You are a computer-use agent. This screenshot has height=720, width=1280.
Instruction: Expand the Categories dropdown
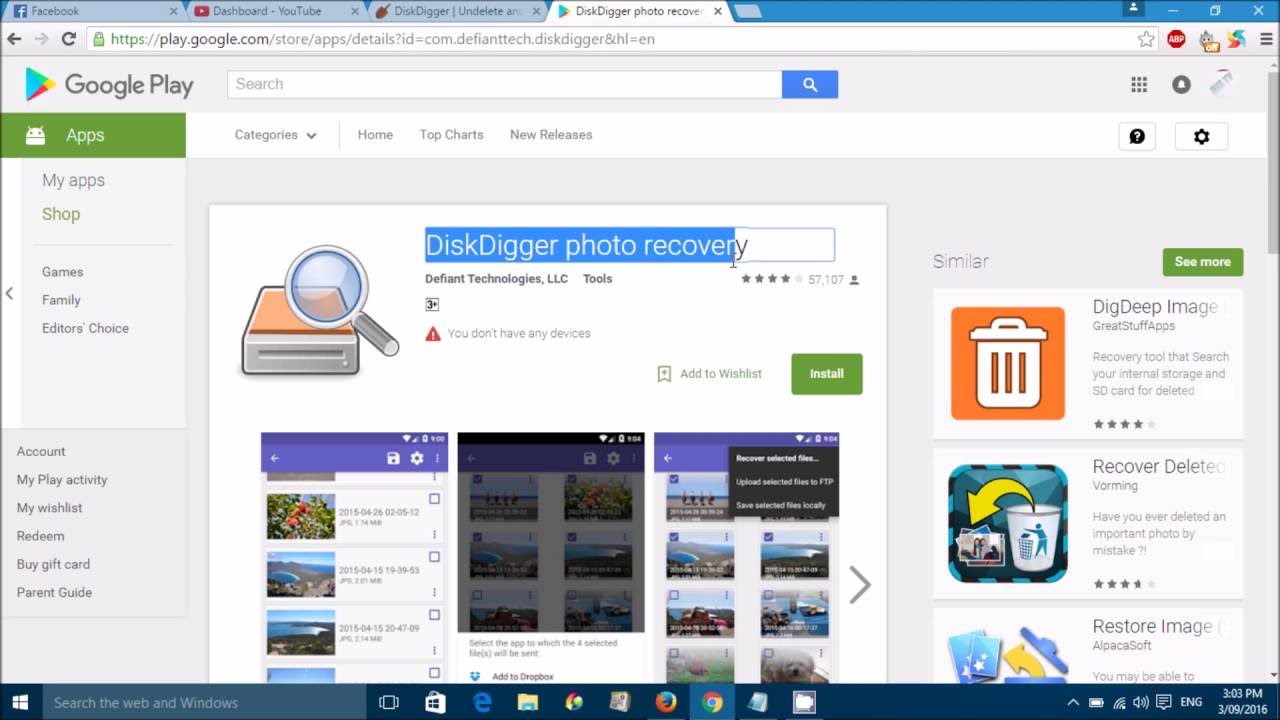pos(276,135)
